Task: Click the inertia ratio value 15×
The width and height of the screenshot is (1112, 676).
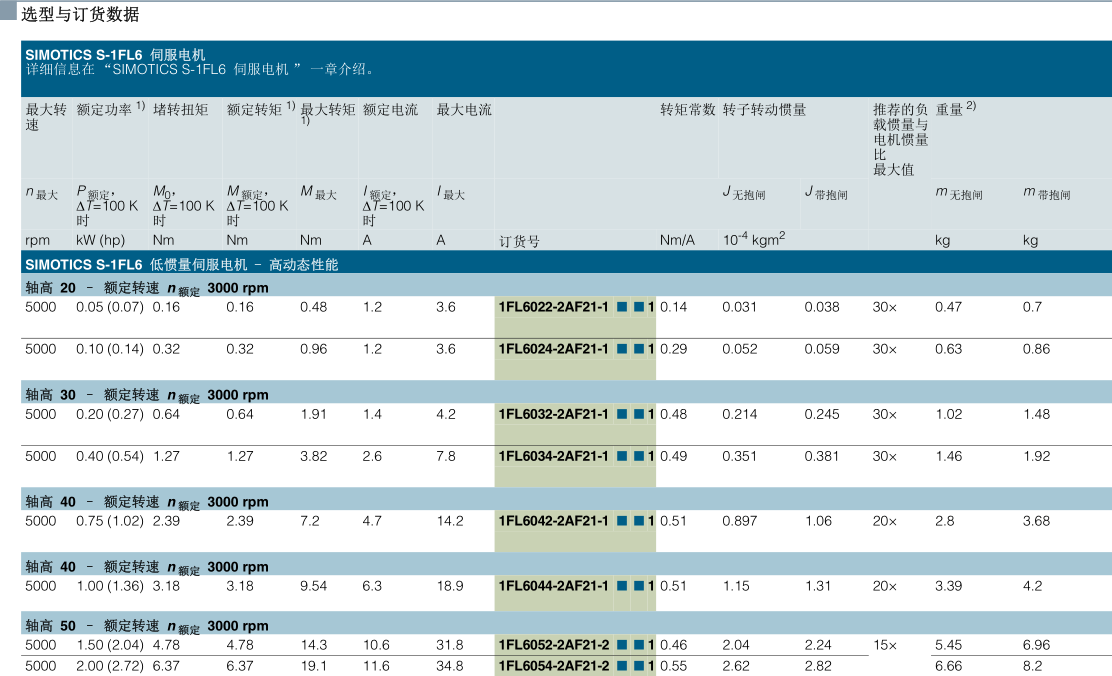Action: pyautogui.click(x=884, y=645)
